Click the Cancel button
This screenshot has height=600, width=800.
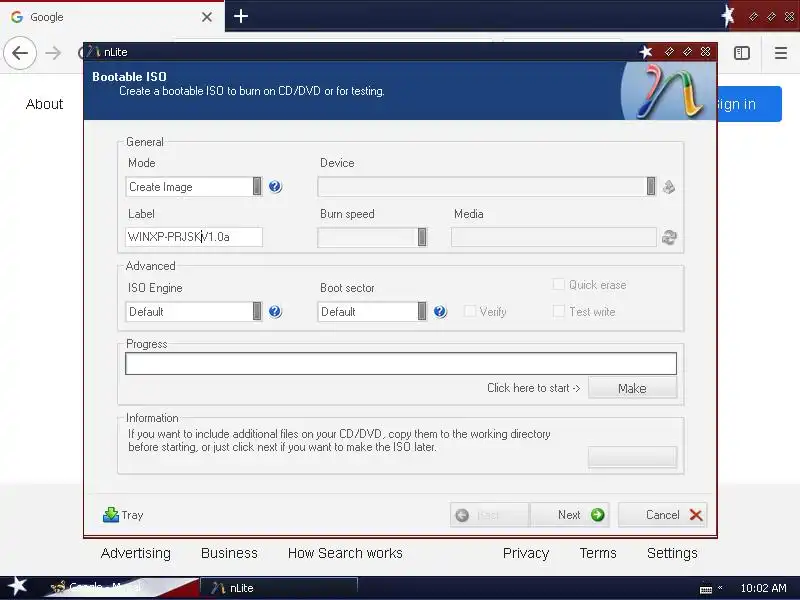pos(662,515)
